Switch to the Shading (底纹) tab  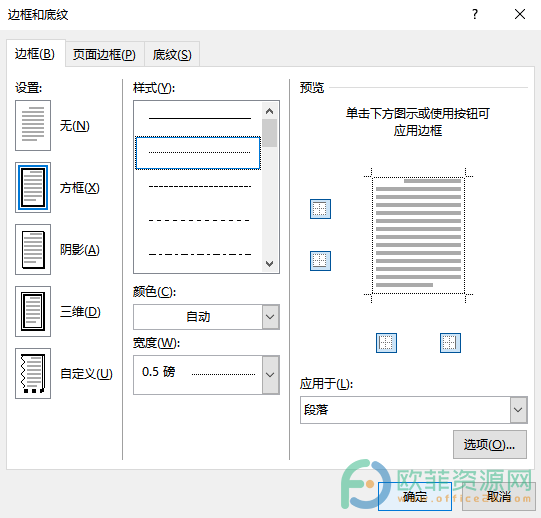point(172,55)
